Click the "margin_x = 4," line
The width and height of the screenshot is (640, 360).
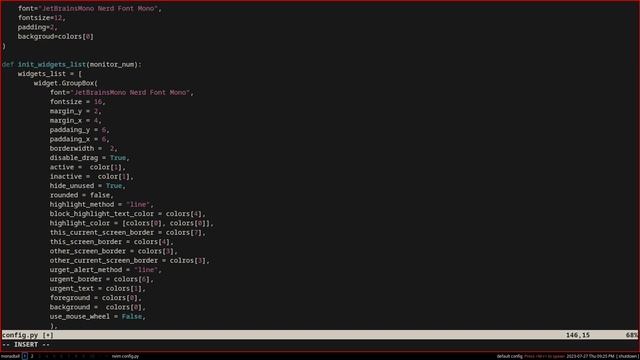tap(76, 120)
